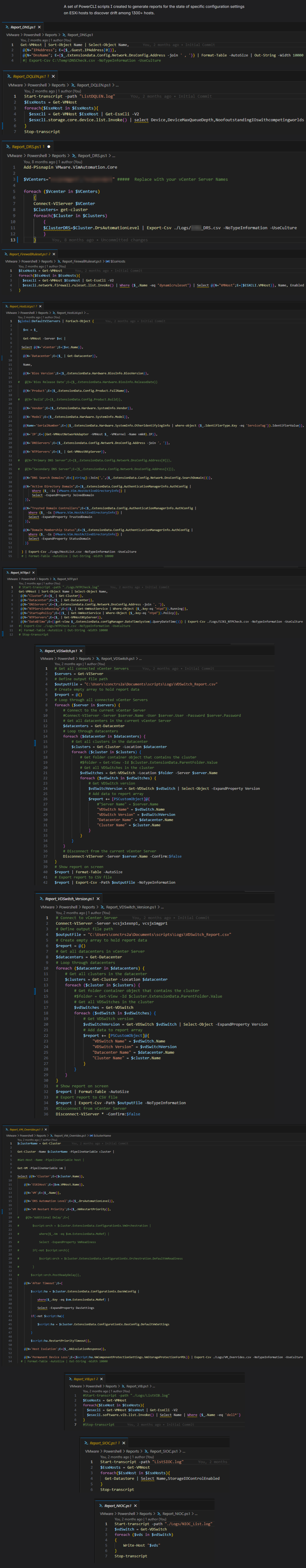Screen dimensions: 306x1568
Task: Click PowerShell icon on Report_SIOC.ps1 tab
Action: tap(86, 1443)
